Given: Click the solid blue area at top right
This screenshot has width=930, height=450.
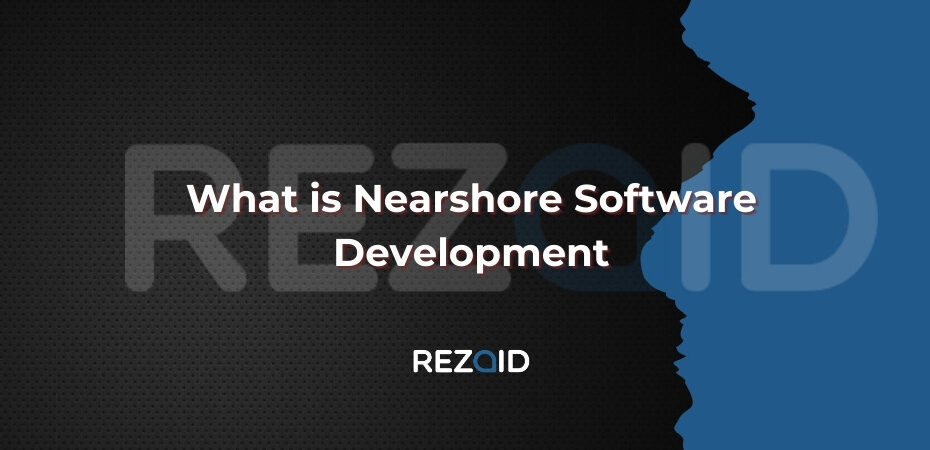Looking at the screenshot, I should click(850, 60).
